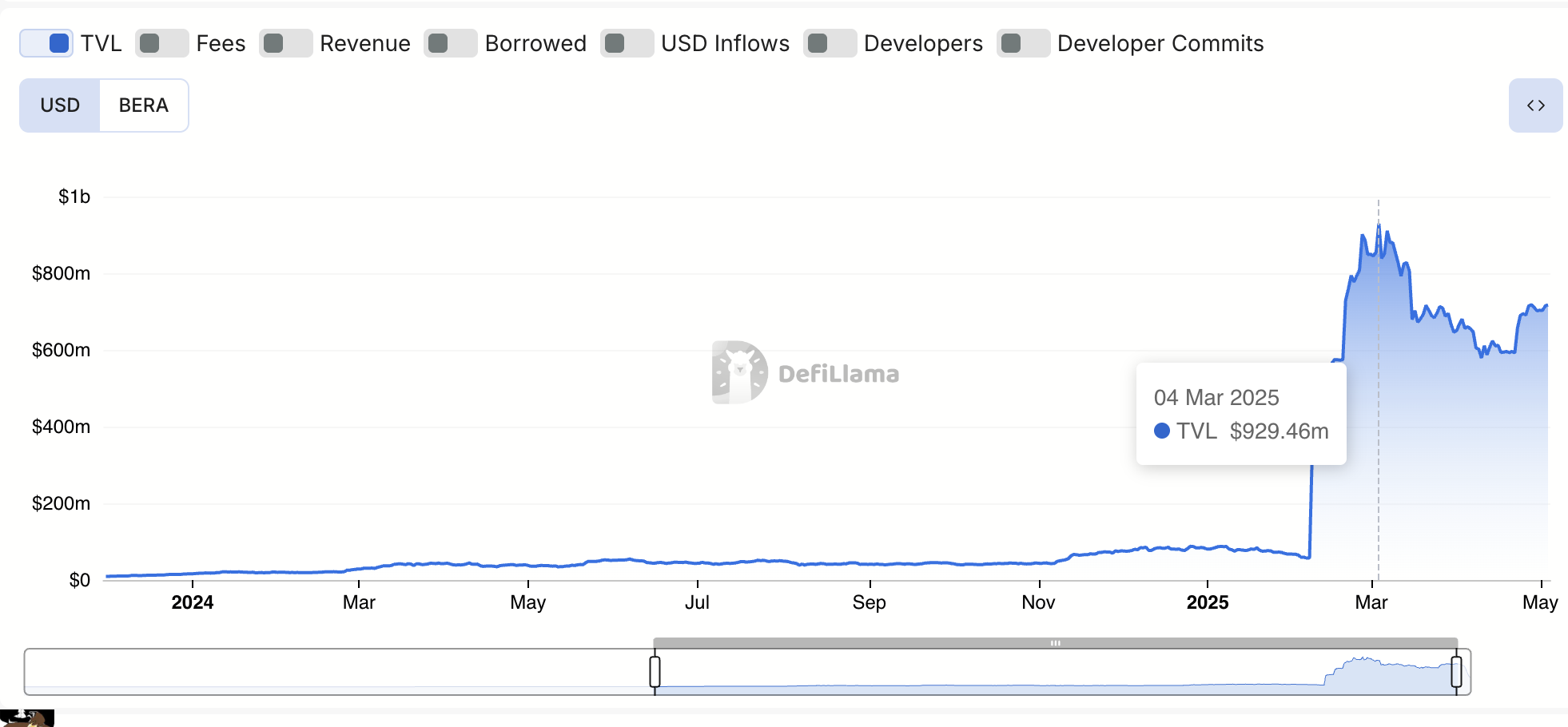The height and width of the screenshot is (727, 1568).
Task: Click the $1b label on the y-axis
Action: (x=75, y=197)
